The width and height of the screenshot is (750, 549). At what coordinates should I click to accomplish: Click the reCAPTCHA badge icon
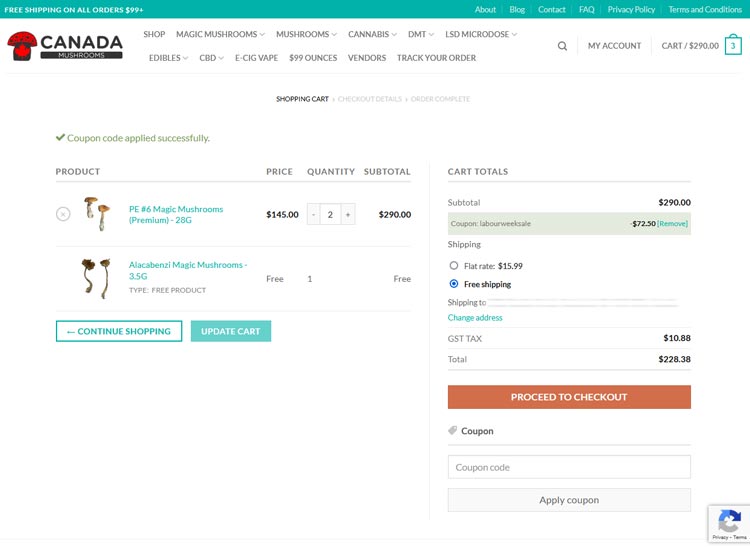coord(729,522)
